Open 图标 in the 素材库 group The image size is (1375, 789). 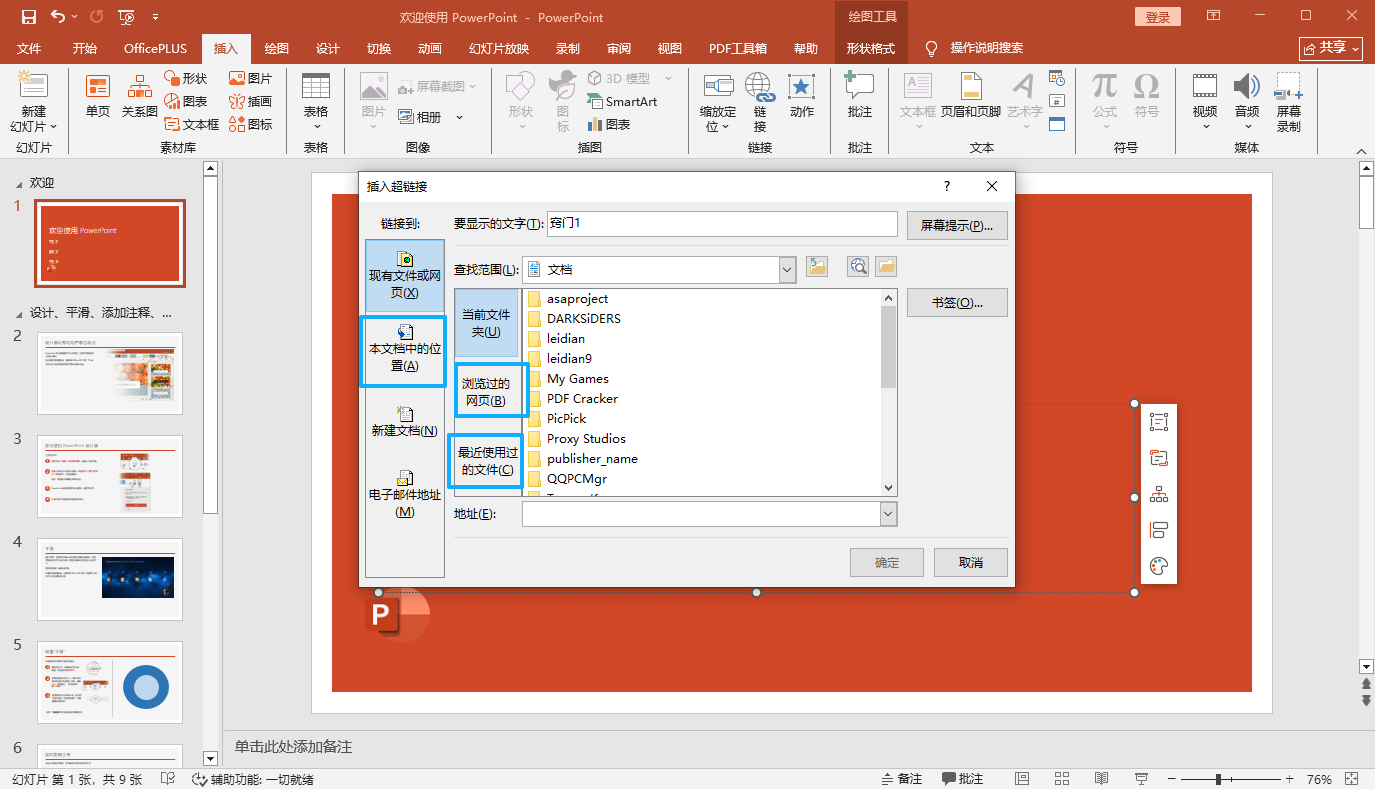pyautogui.click(x=250, y=124)
